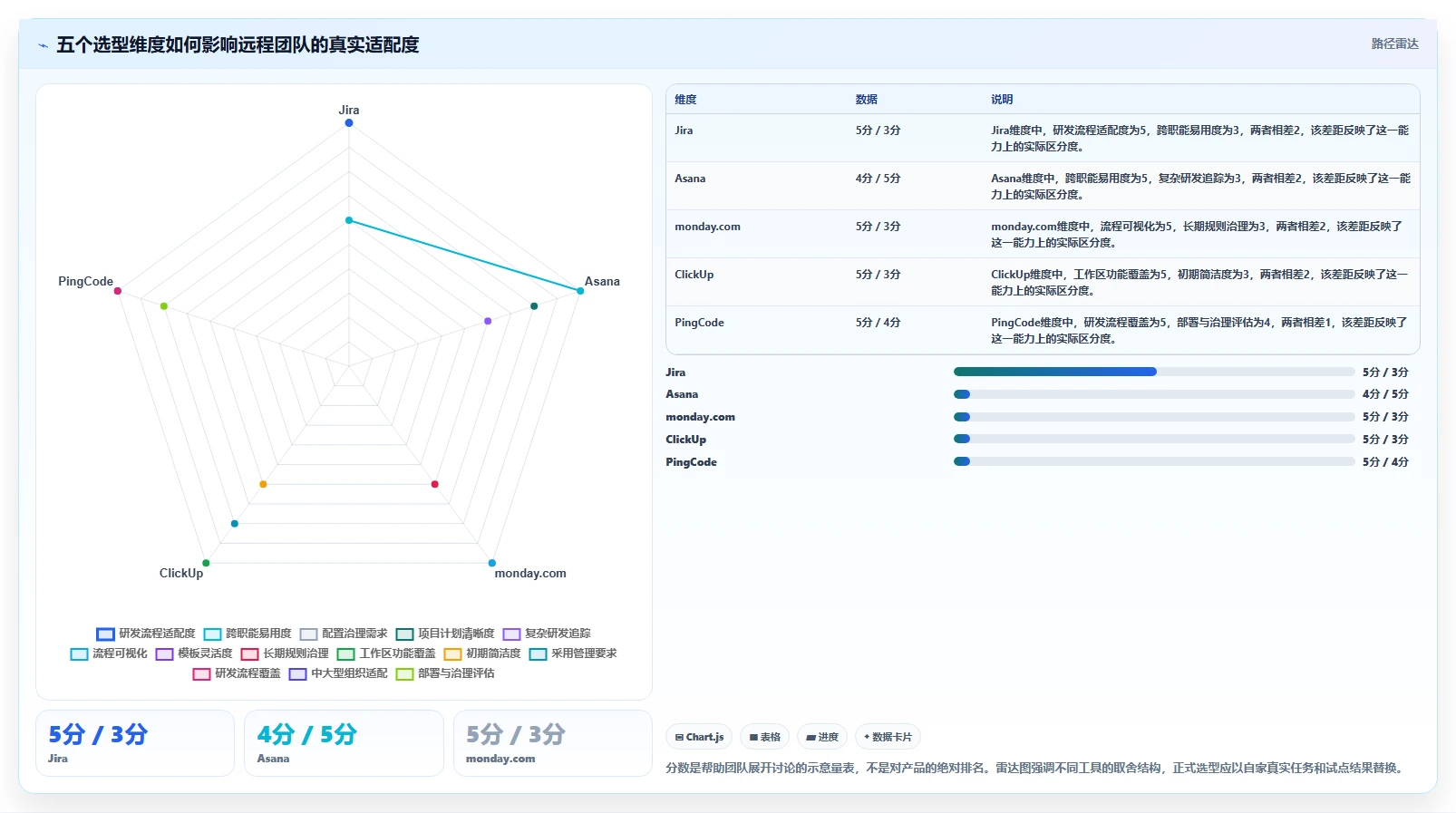Toggle the 流程可视化 legend series

pos(109,653)
